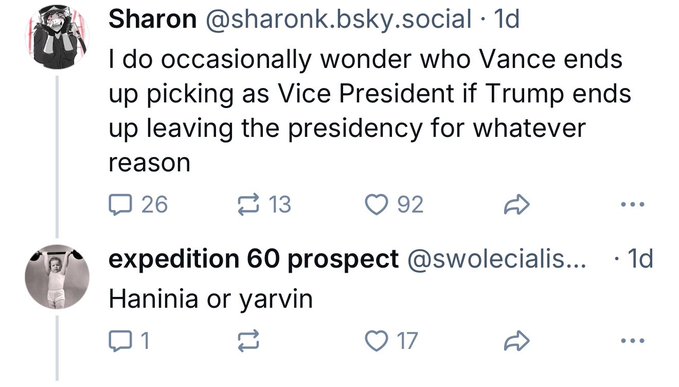Visit the @swolecialis... handle
The height and width of the screenshot is (387, 679).
click(496, 259)
